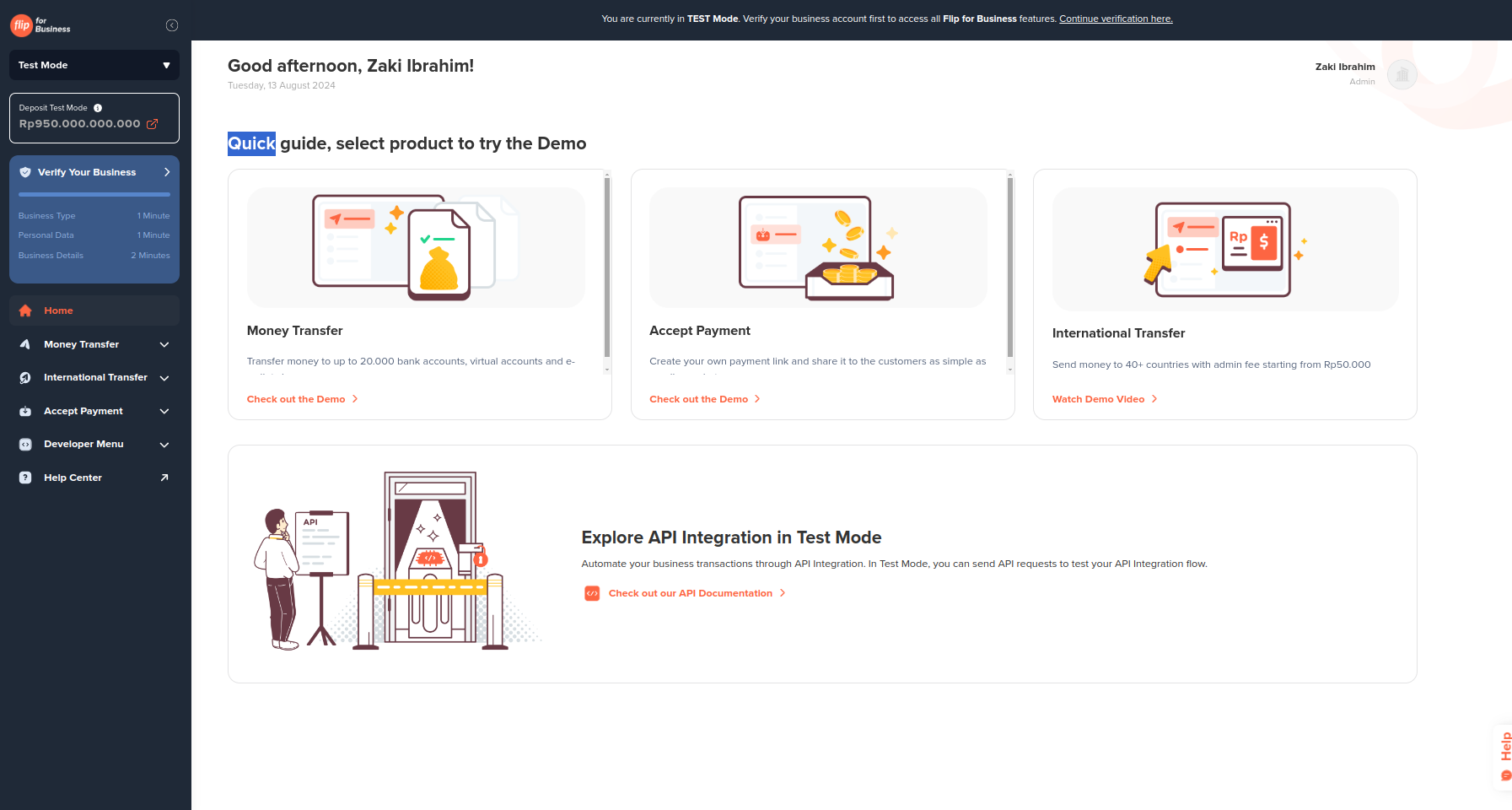
Task: Select Home in the sidebar
Action: coord(59,310)
